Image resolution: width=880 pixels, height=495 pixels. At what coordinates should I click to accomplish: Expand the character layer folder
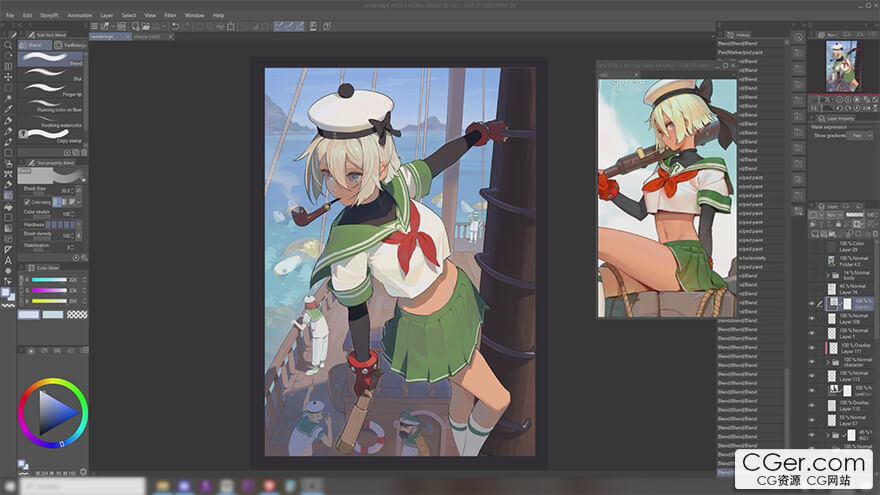pos(828,364)
